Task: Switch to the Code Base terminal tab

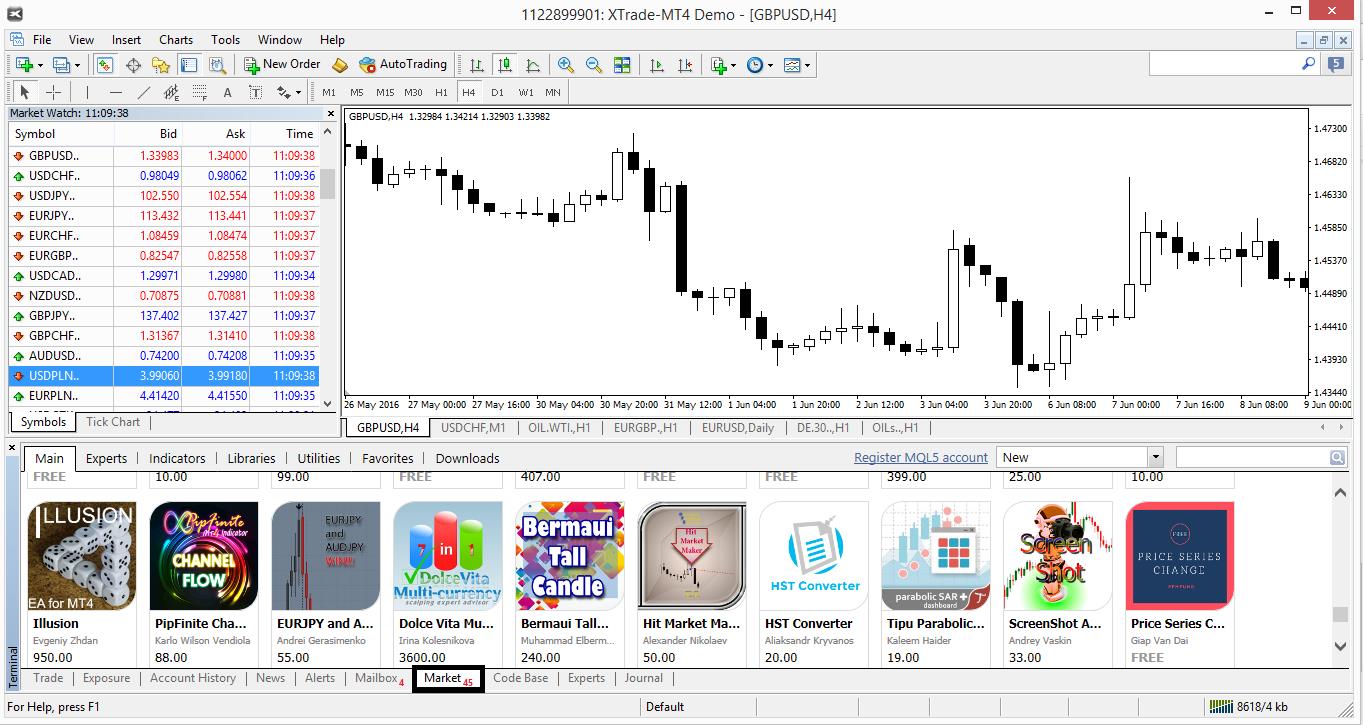Action: tap(520, 678)
